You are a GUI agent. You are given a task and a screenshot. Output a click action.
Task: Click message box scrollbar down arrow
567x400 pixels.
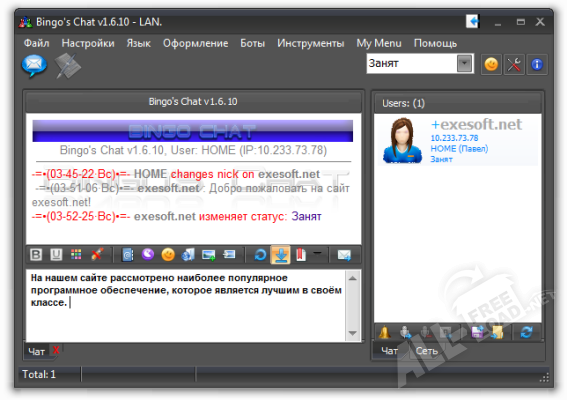point(353,333)
